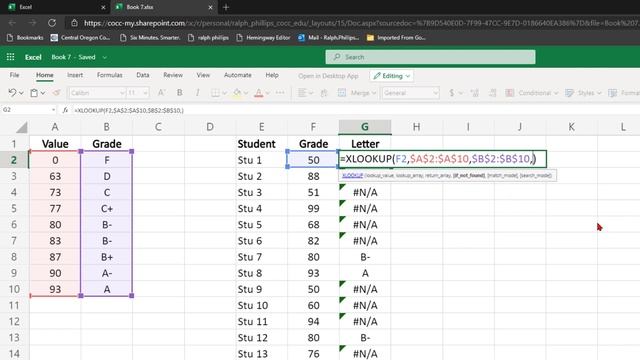The image size is (640, 360).
Task: Expand the Book 7 Saved chevron
Action: pyautogui.click(x=104, y=58)
